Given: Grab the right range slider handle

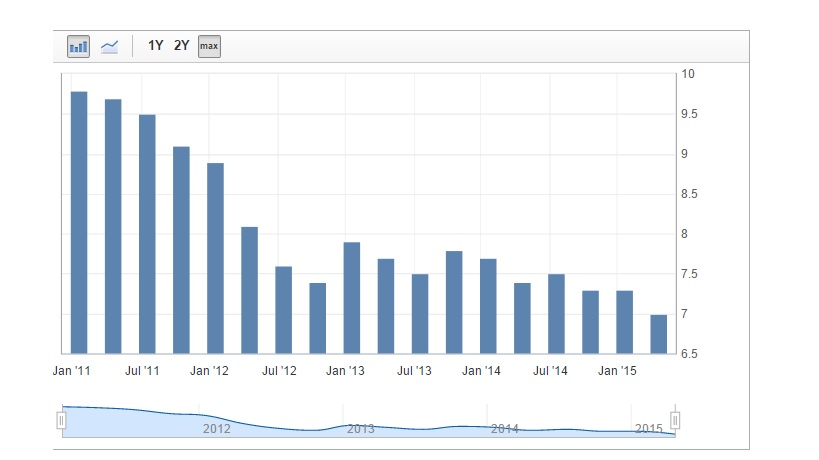Looking at the screenshot, I should click(675, 420).
